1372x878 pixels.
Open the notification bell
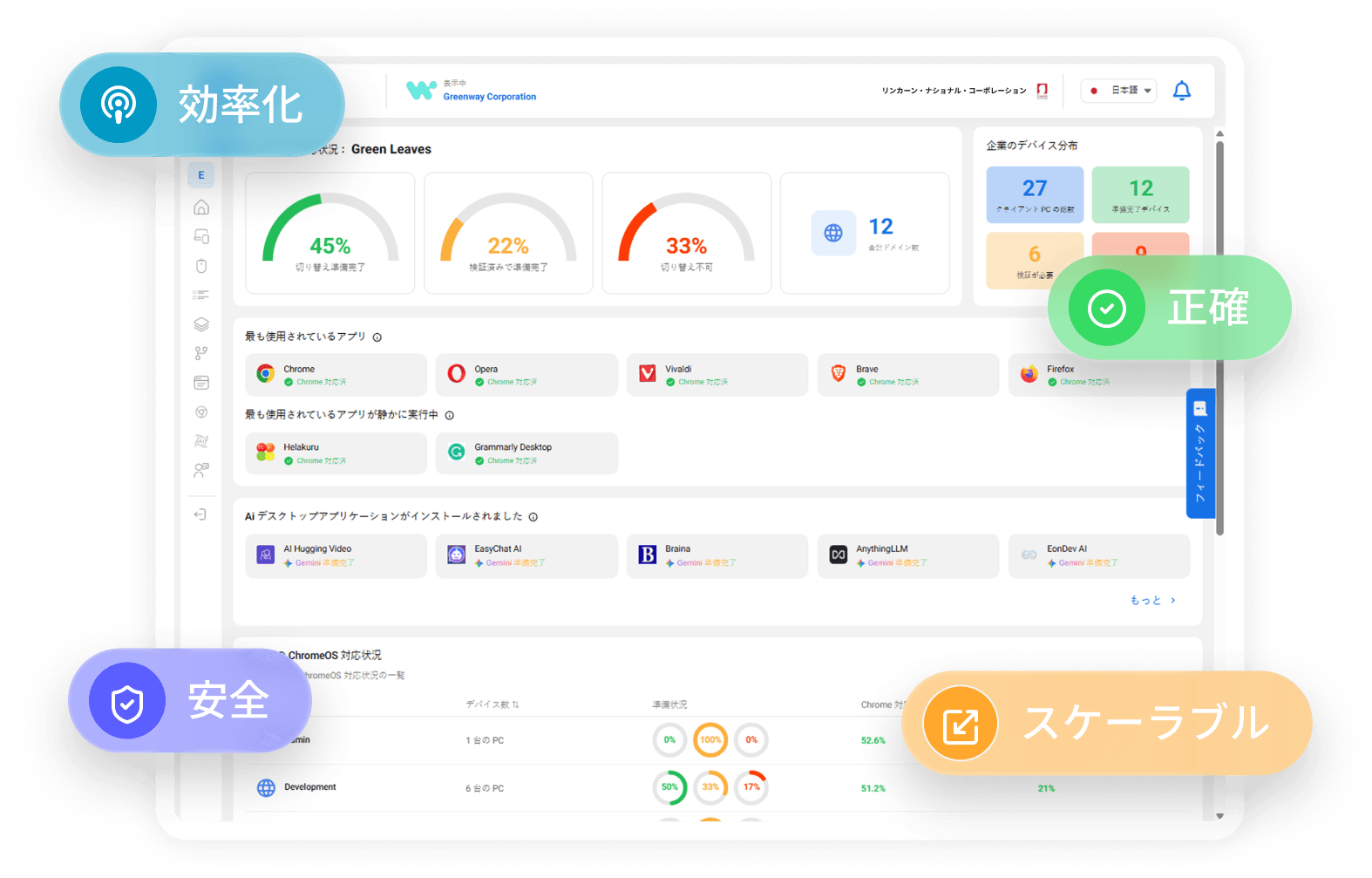1181,91
